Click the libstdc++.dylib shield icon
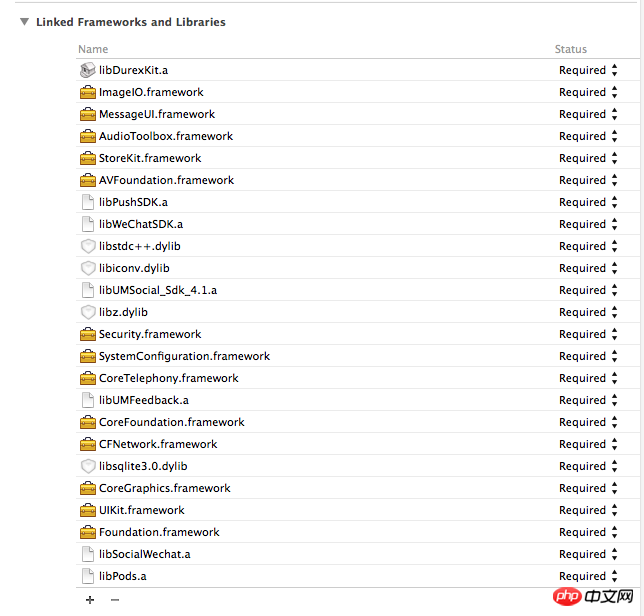 (87, 246)
